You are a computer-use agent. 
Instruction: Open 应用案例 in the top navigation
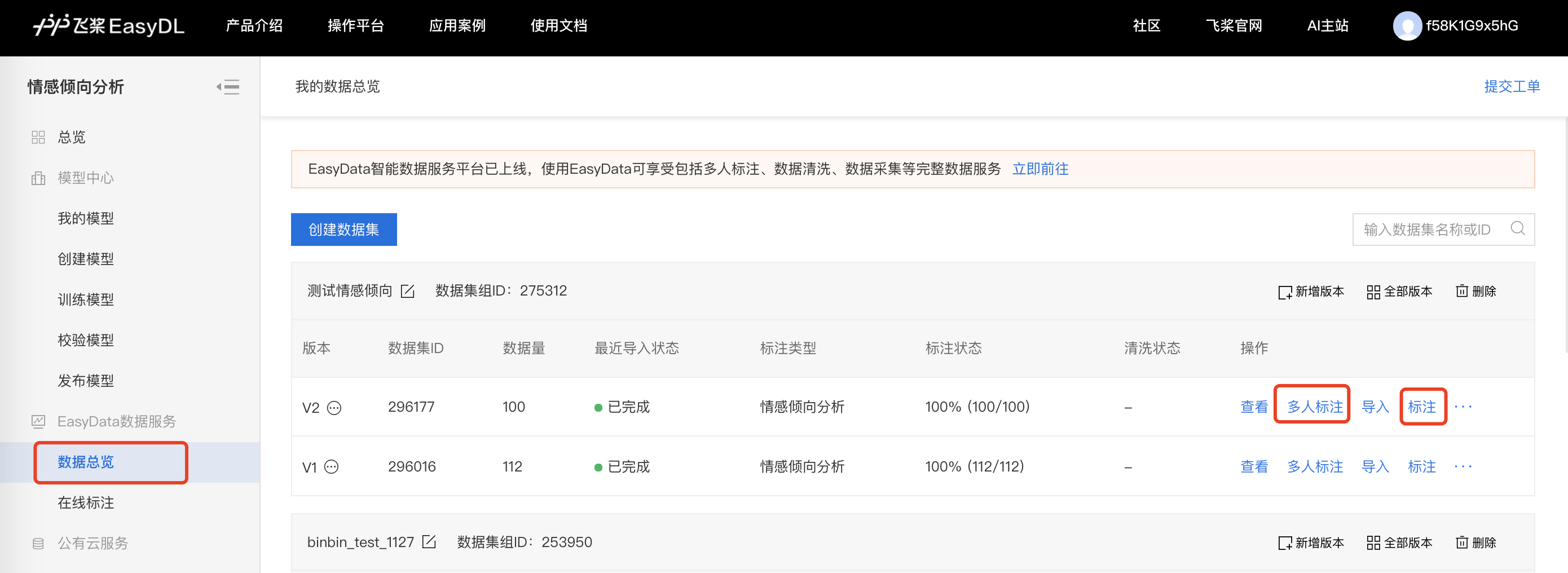click(x=458, y=25)
